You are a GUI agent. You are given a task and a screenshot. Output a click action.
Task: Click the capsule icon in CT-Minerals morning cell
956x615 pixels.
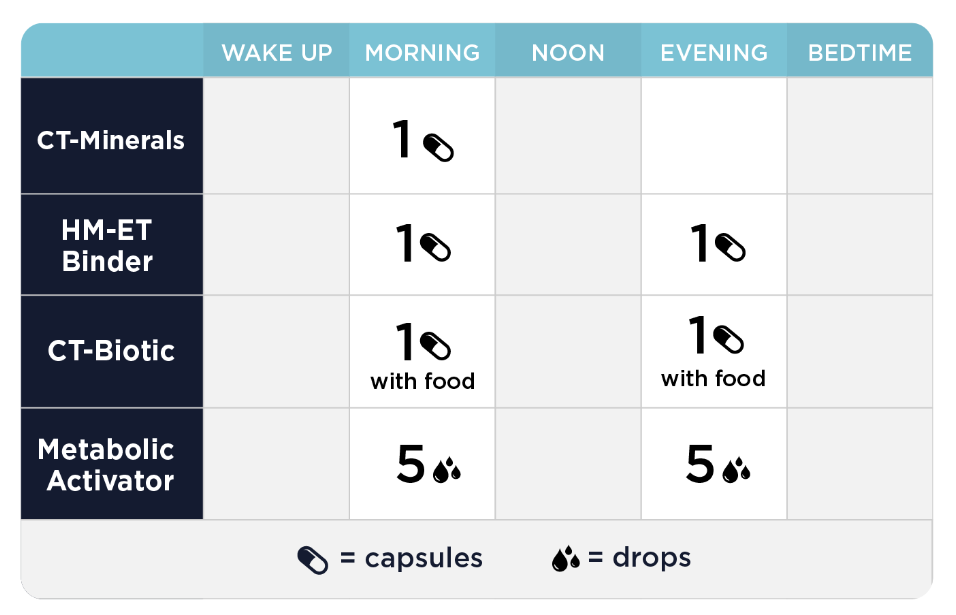point(438,147)
